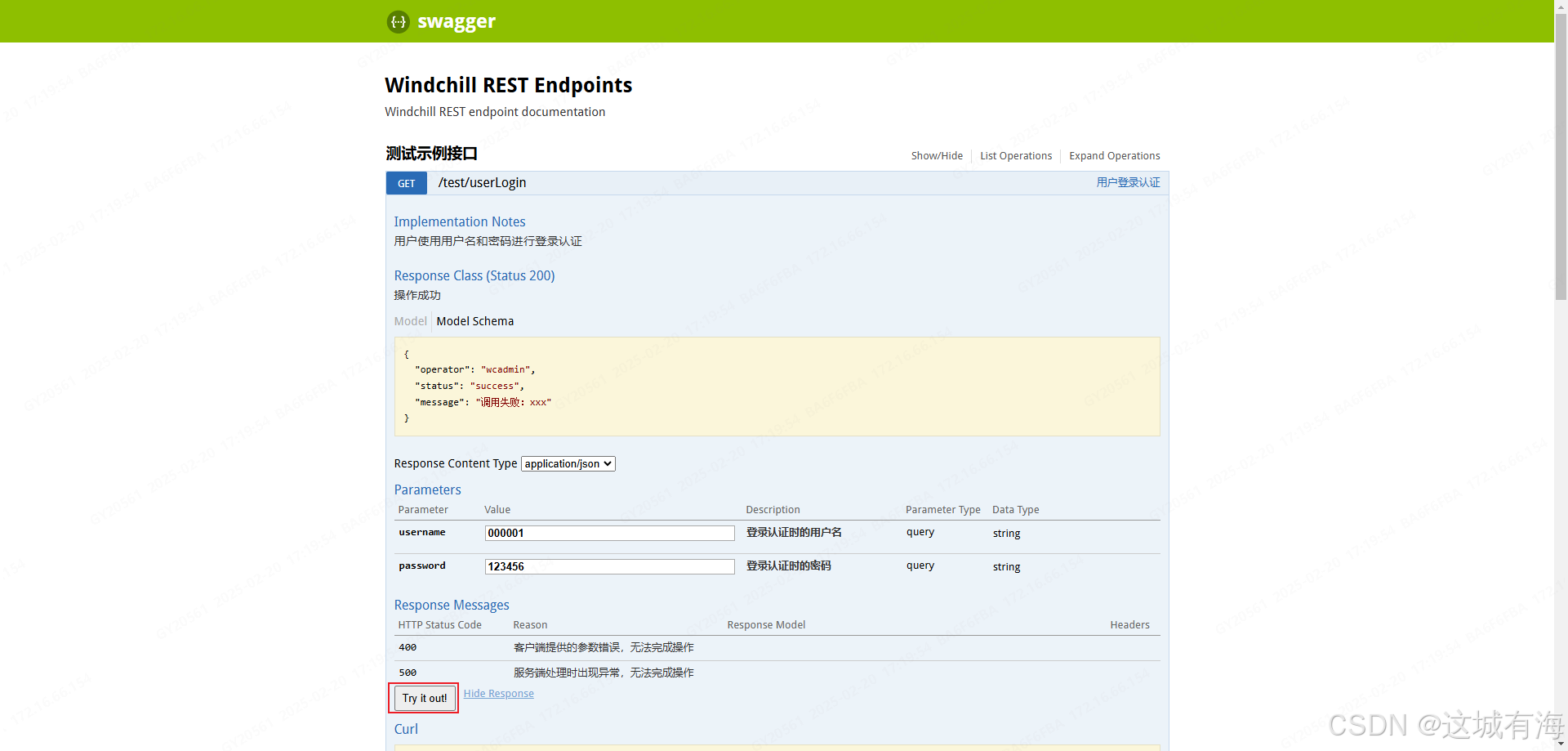
Task: Open the /test/userLogin endpoint path
Action: (482, 183)
